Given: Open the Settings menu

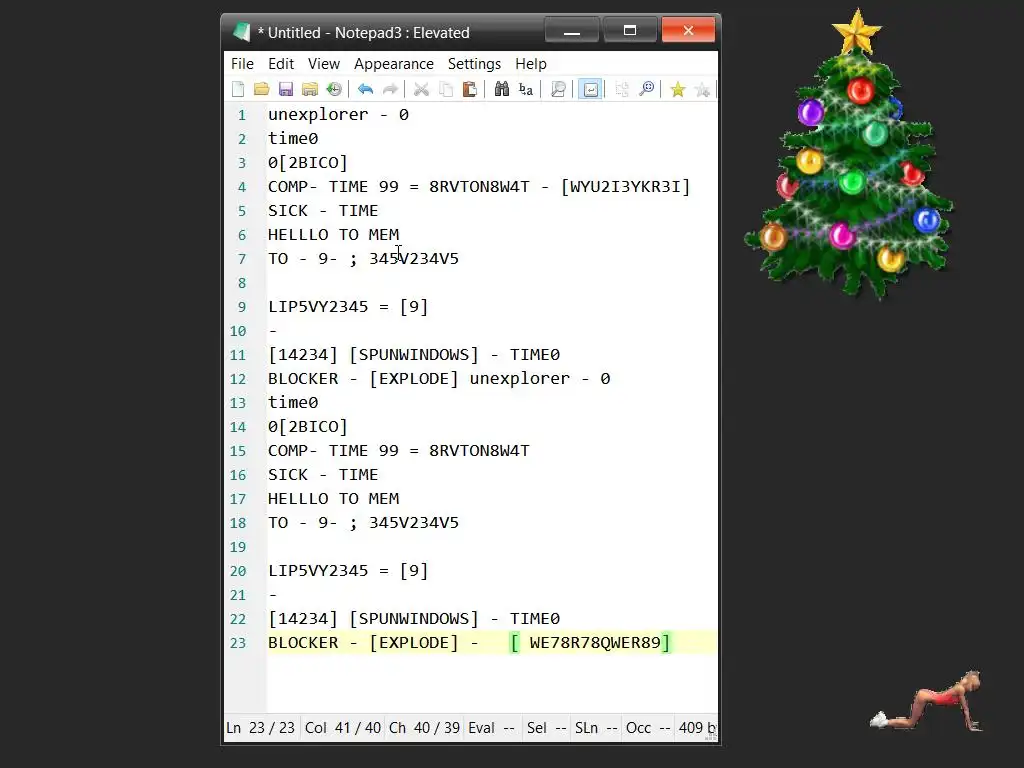Looking at the screenshot, I should pyautogui.click(x=474, y=64).
